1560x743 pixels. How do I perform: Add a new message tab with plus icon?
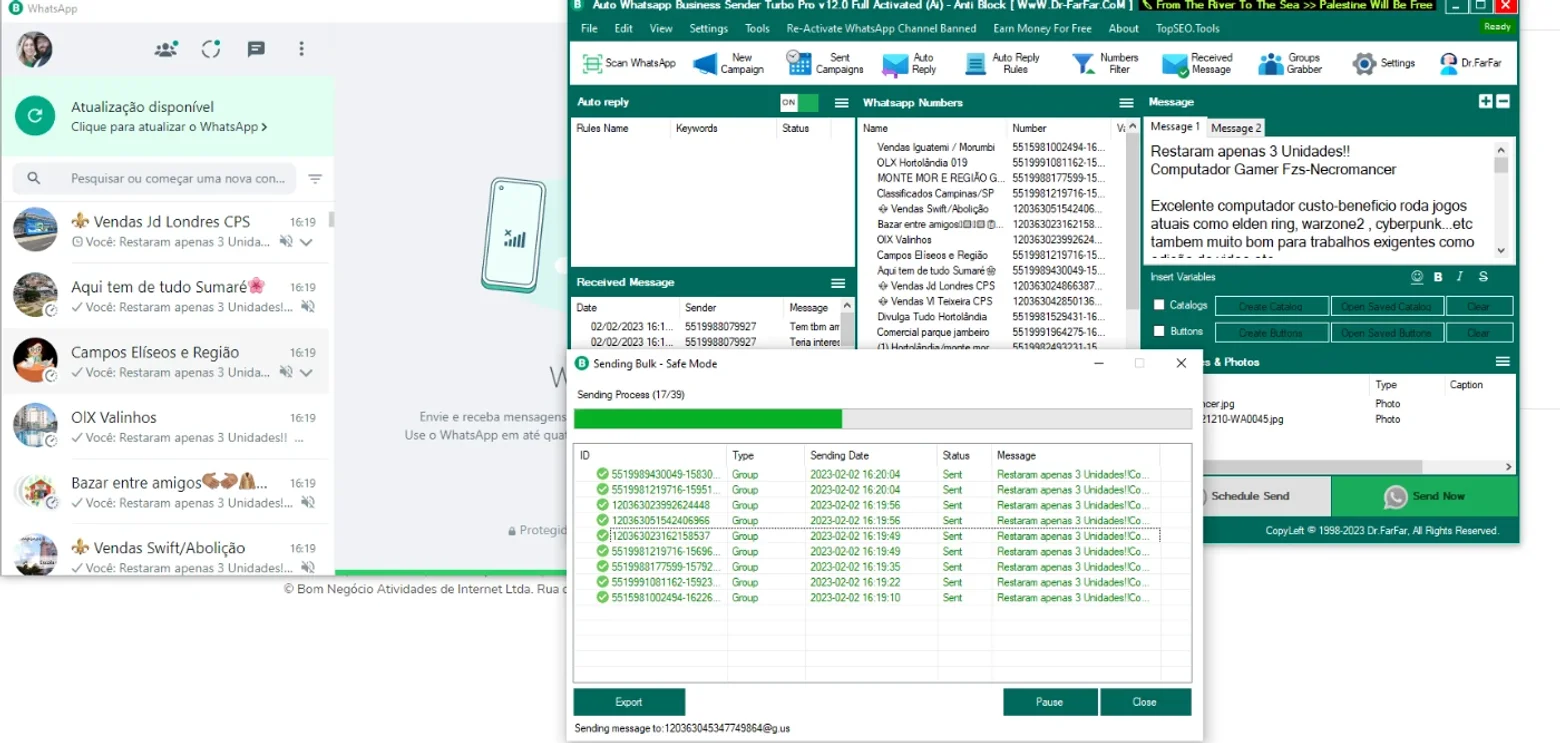click(1486, 101)
